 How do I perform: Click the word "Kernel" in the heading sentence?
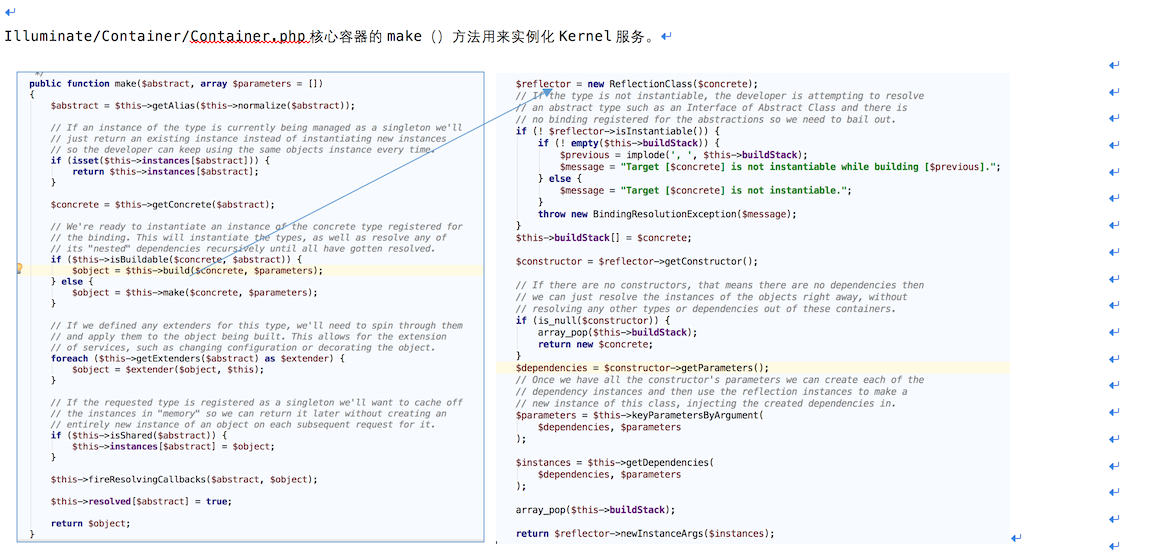[583, 36]
